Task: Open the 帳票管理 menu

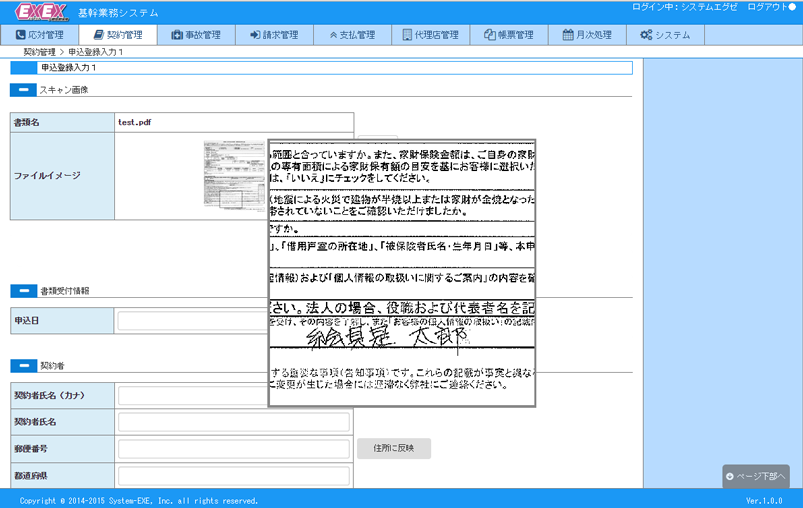Action: point(508,35)
